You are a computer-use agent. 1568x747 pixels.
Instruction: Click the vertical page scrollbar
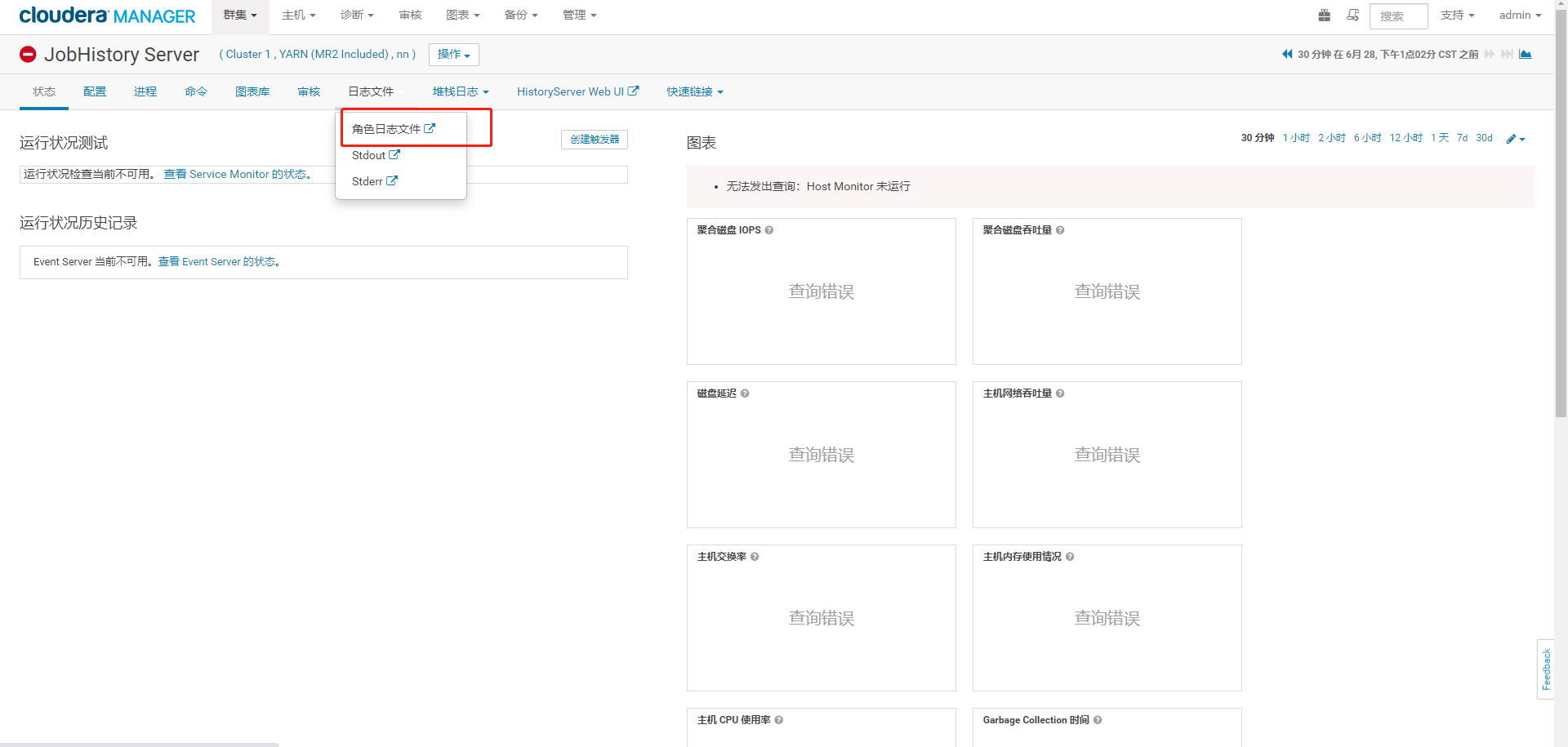[1561, 212]
